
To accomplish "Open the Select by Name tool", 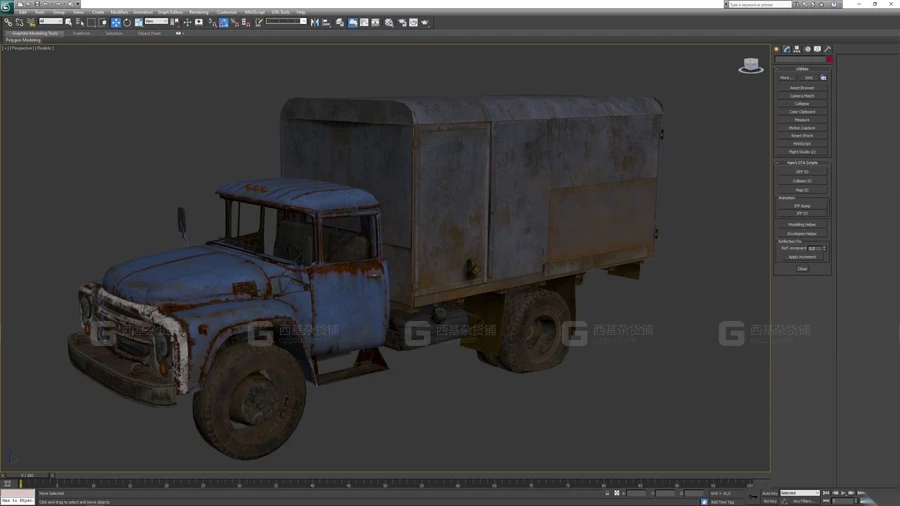I will pos(80,22).
